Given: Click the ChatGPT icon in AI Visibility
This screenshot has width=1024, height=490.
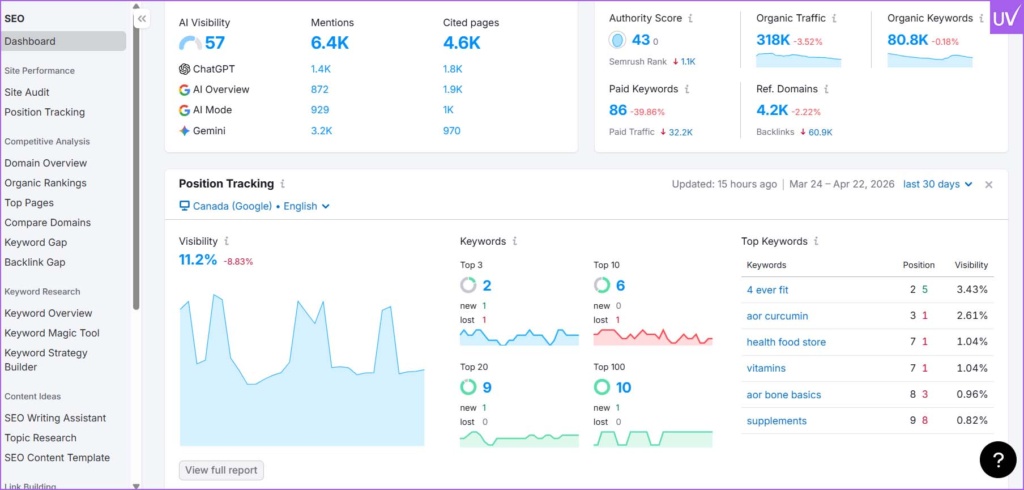Looking at the screenshot, I should (x=184, y=69).
